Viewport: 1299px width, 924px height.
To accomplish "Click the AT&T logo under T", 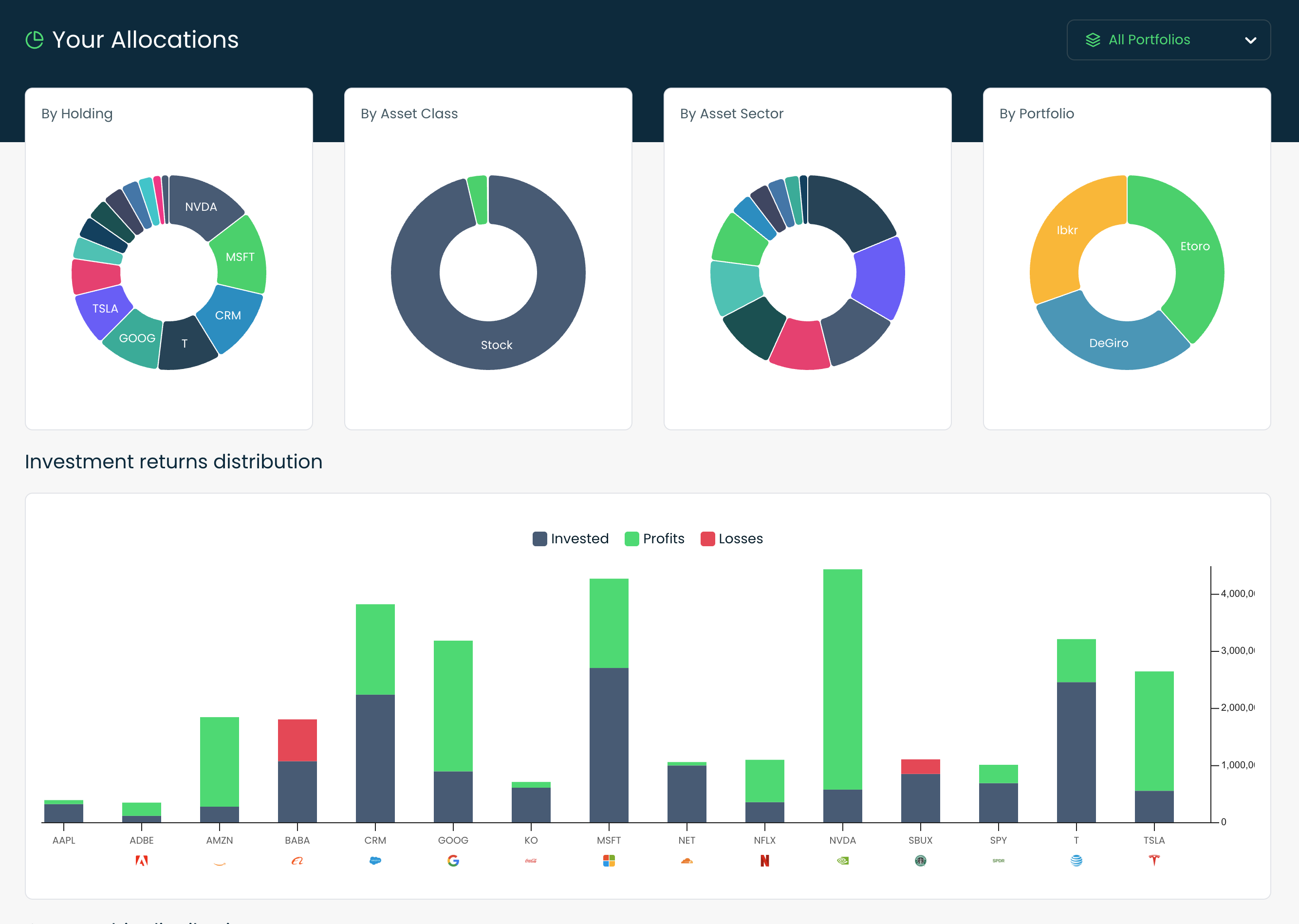I will [x=1076, y=861].
